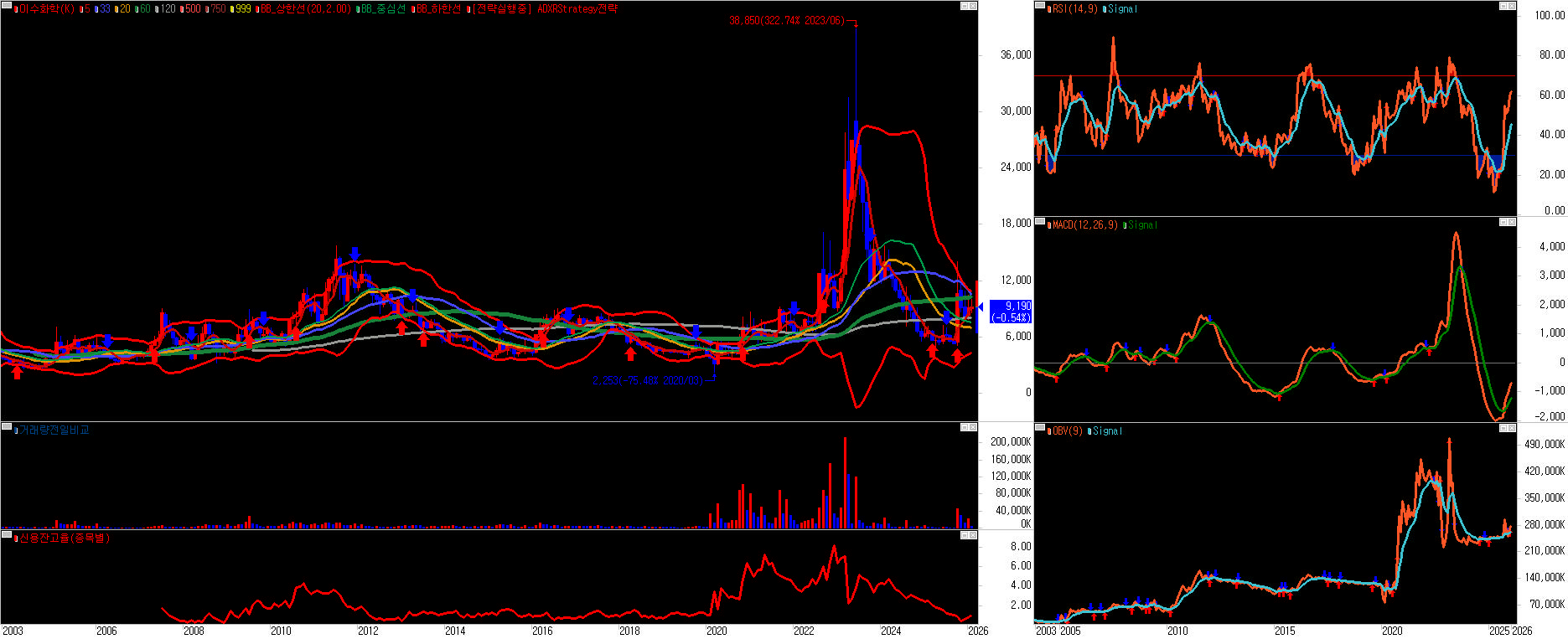The height and width of the screenshot is (639, 1568).
Task: Click the 36,000 price axis label
Action: 1016,54
